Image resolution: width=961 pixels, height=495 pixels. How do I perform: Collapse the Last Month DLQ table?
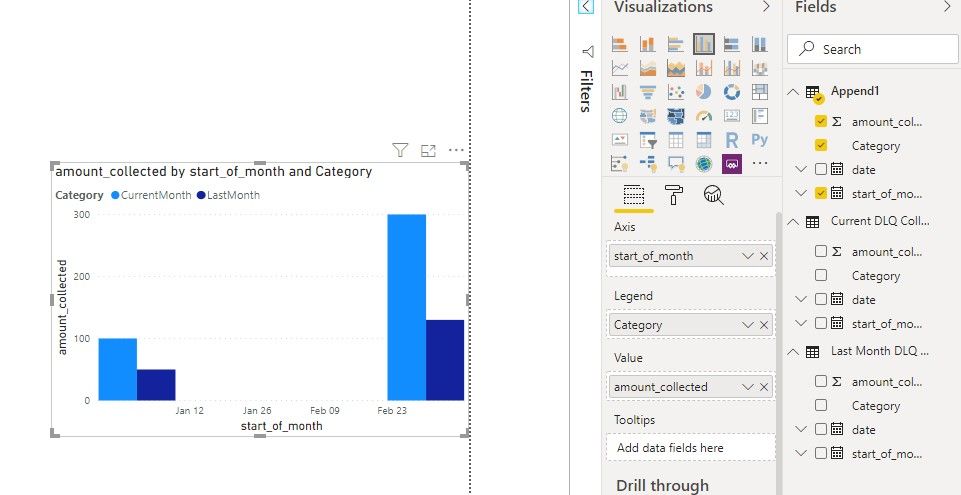pyautogui.click(x=793, y=352)
